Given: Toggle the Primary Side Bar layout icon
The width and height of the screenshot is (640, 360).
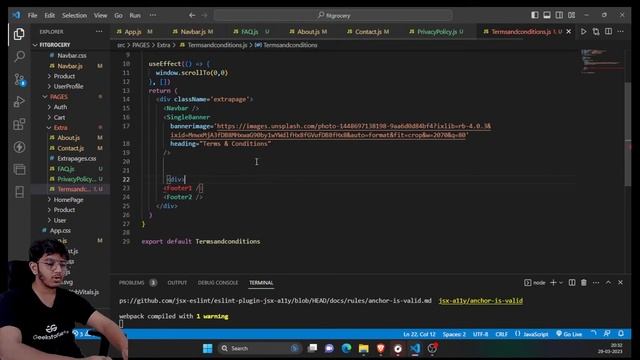Looking at the screenshot, I should 535,15.
